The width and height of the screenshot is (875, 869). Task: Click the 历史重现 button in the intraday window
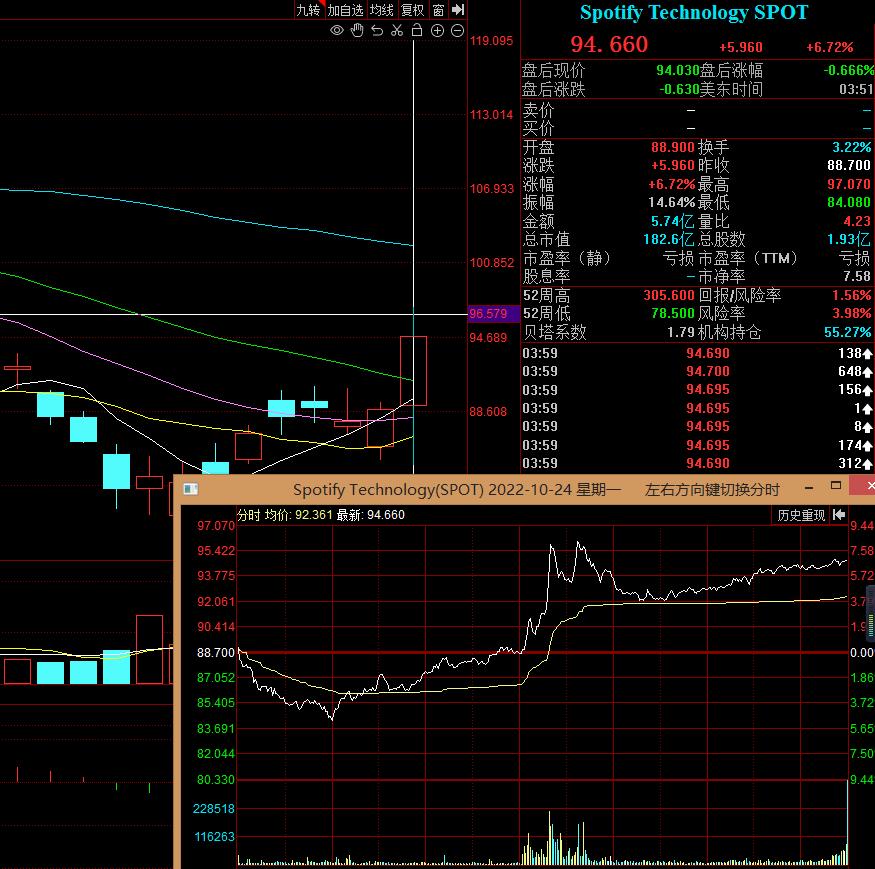click(x=801, y=515)
